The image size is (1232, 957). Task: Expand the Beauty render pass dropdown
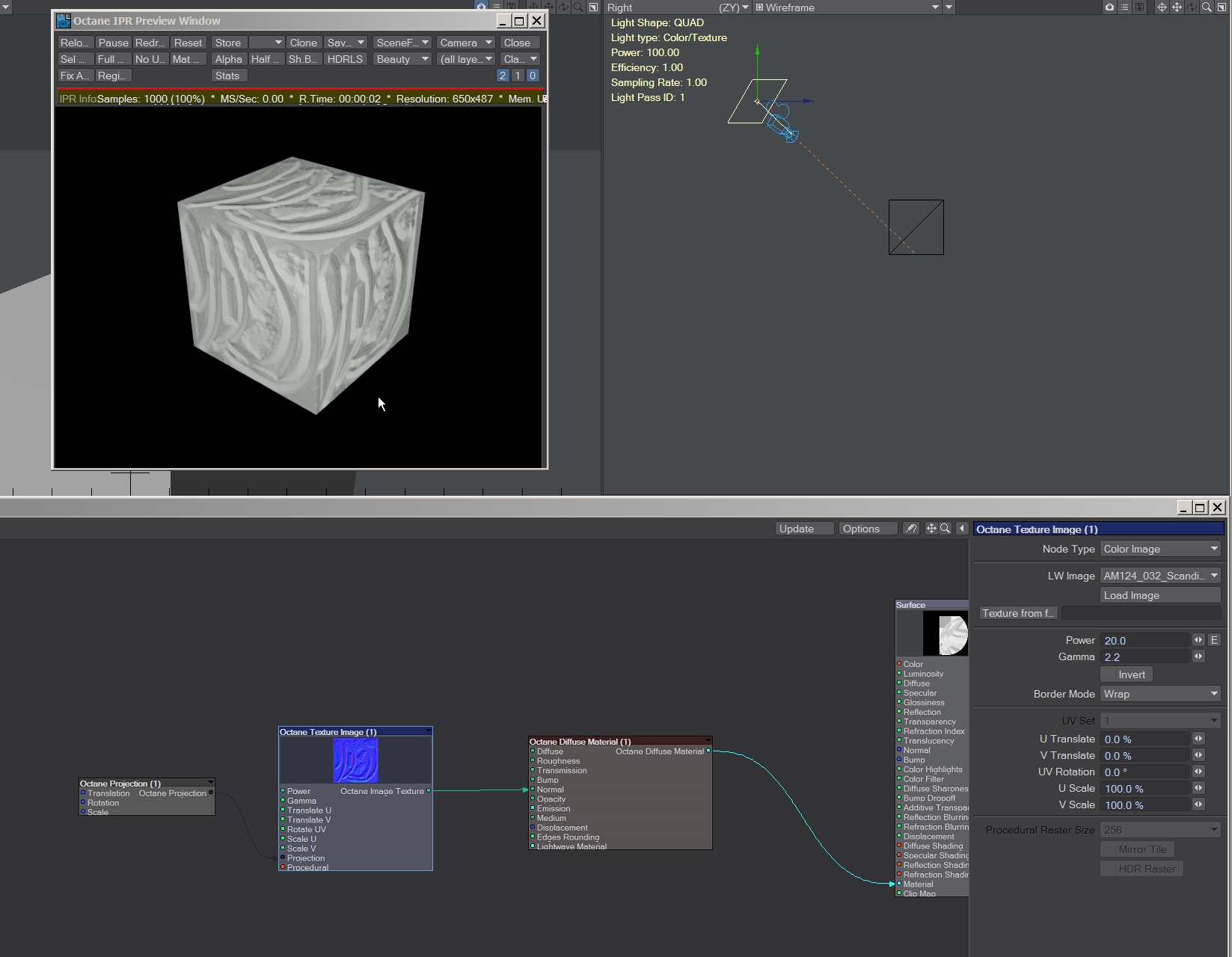402,59
